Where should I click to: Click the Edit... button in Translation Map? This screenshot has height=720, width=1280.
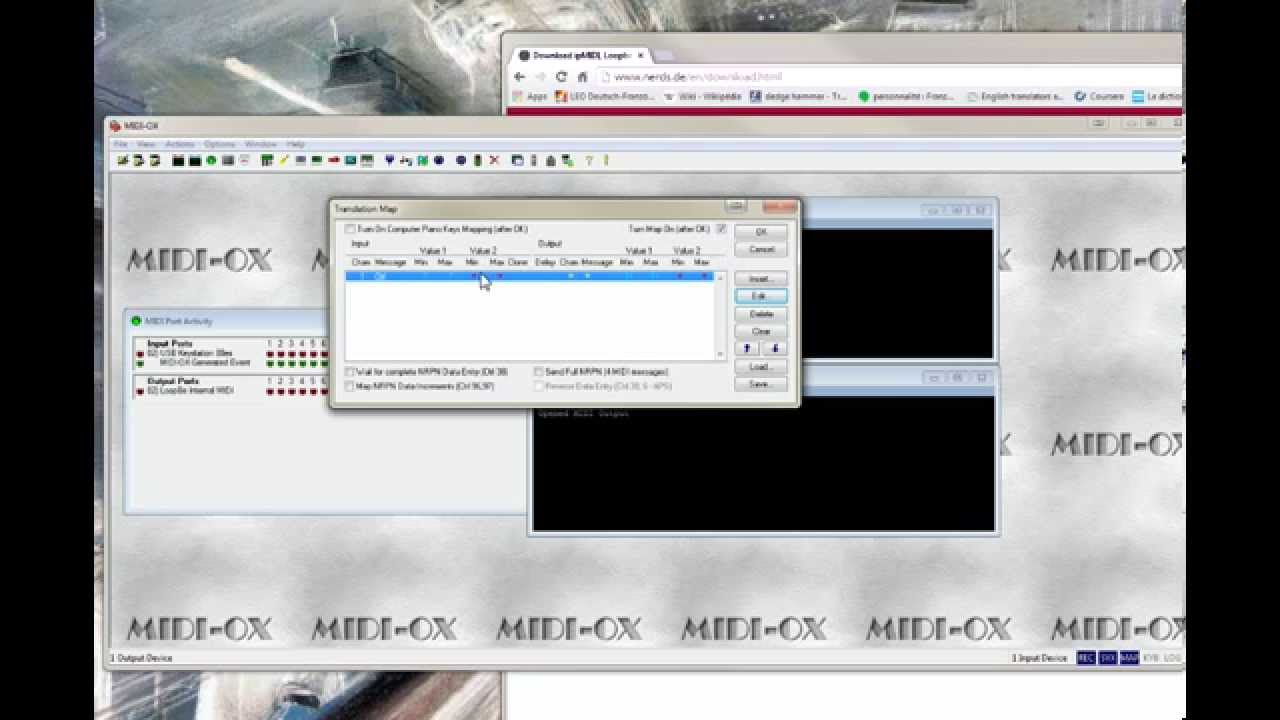761,296
